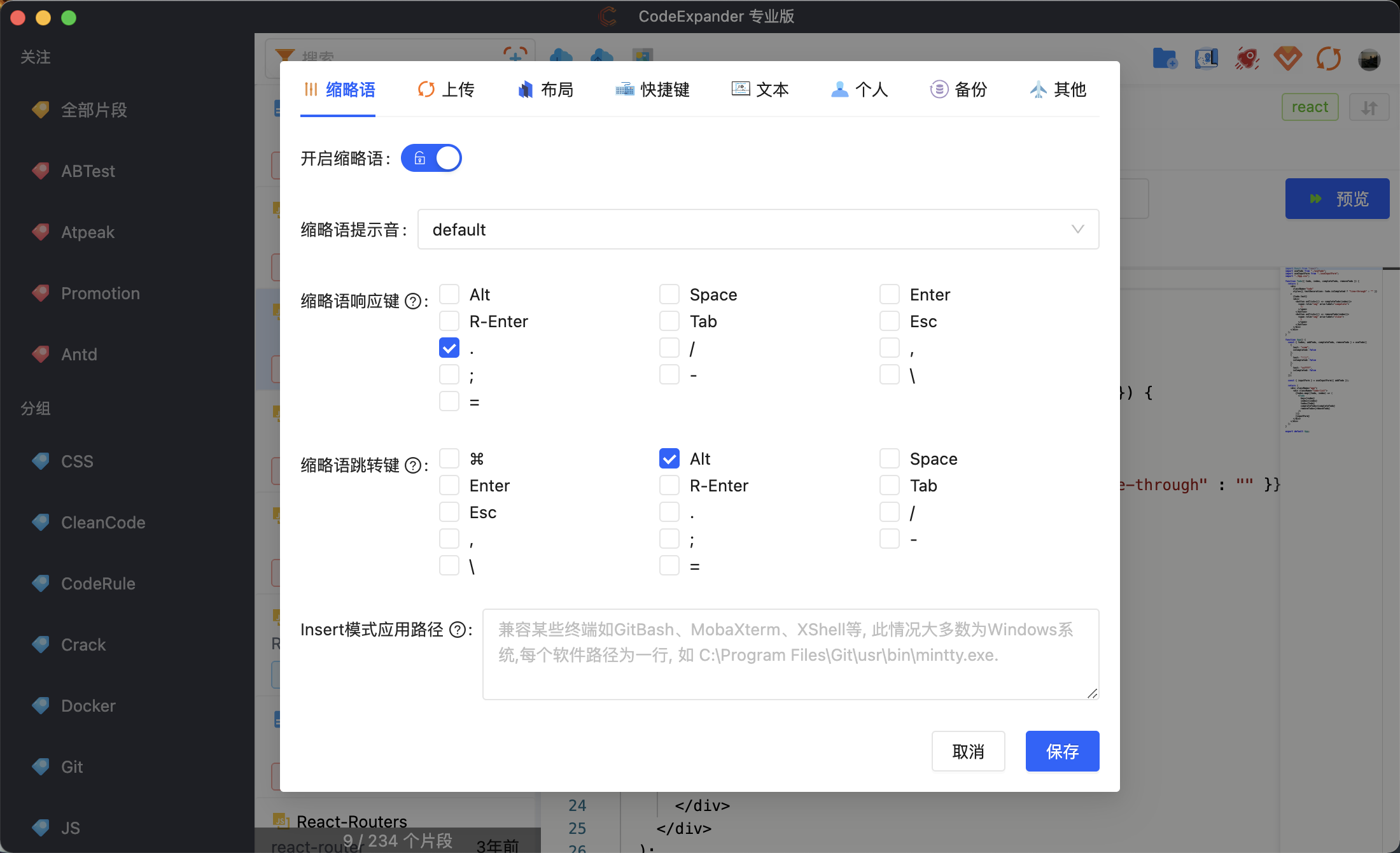Screen dimensions: 1400x853
Task: Click the 取消 button
Action: coord(968,751)
